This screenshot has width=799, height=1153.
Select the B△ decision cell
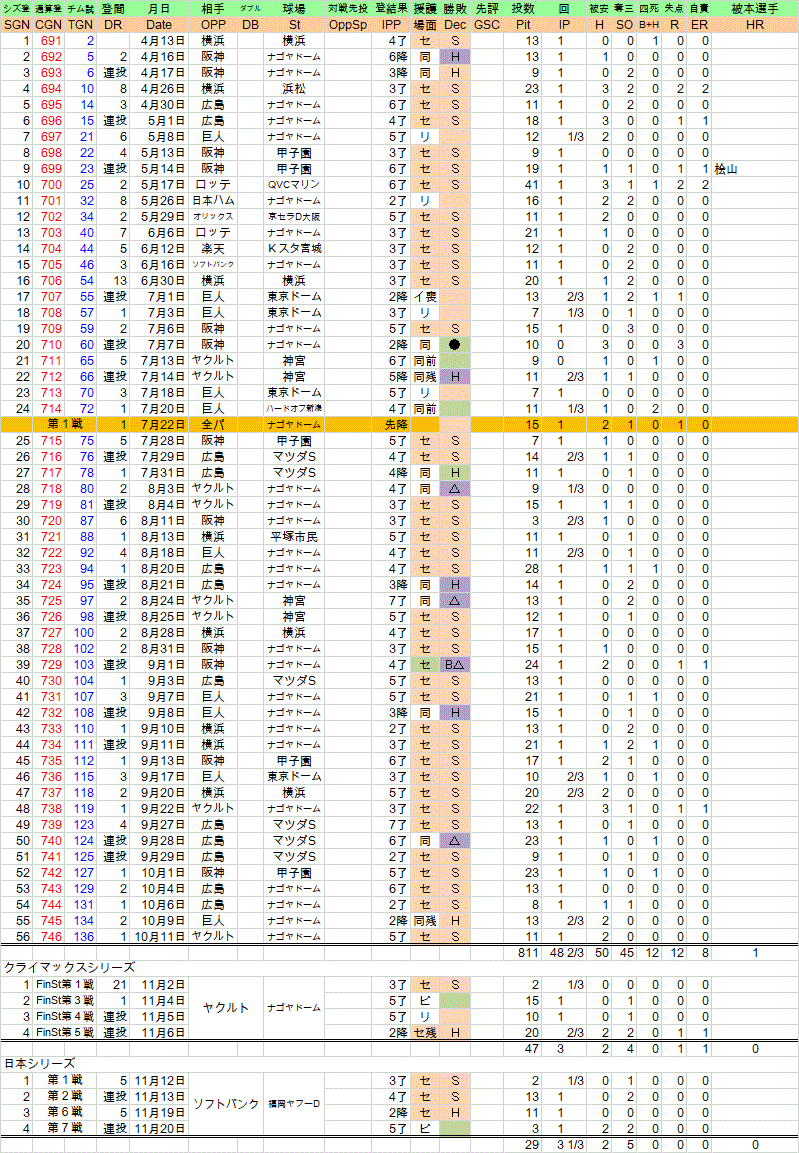[455, 665]
